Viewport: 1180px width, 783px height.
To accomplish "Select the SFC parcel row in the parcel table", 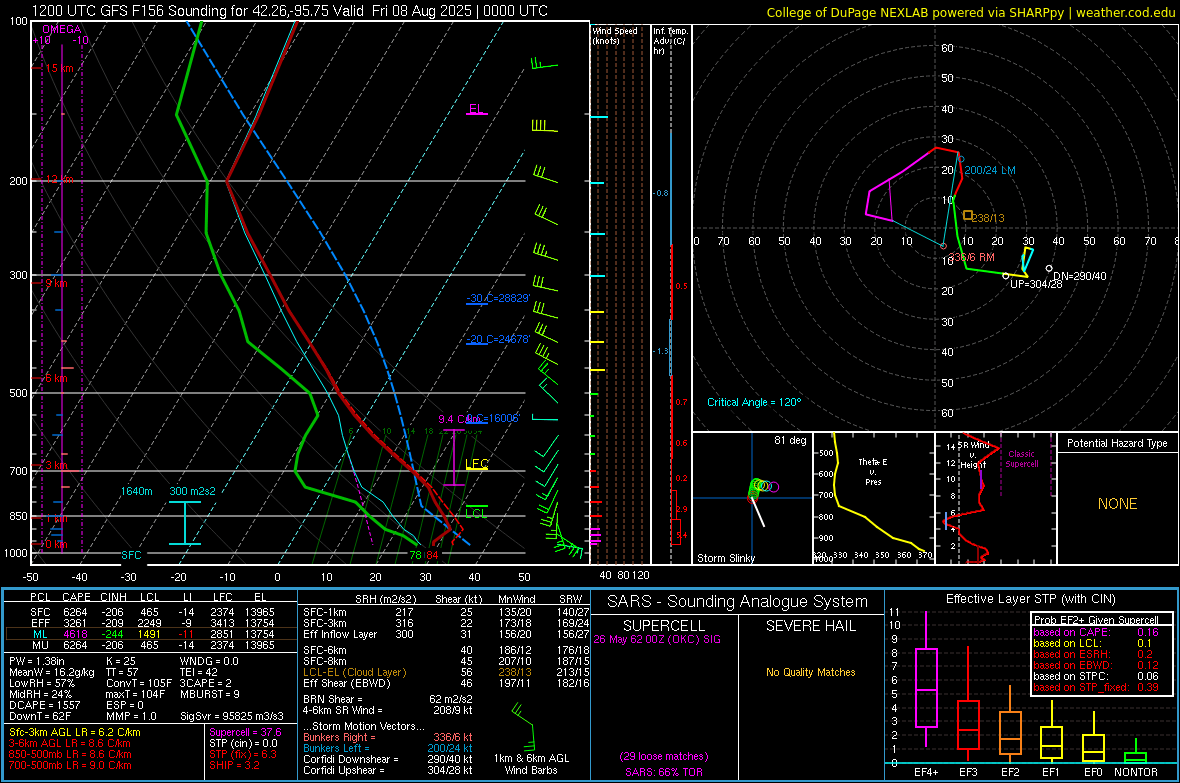I will click(151, 612).
